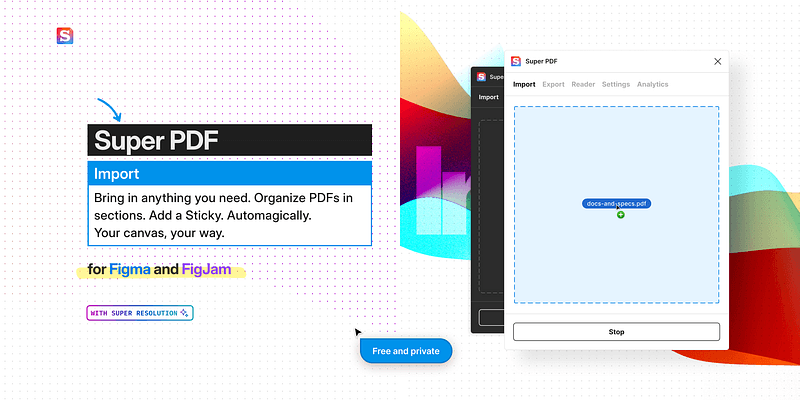This screenshot has width=800, height=400.
Task: Switch to the Import tab in front window
Action: pyautogui.click(x=524, y=84)
